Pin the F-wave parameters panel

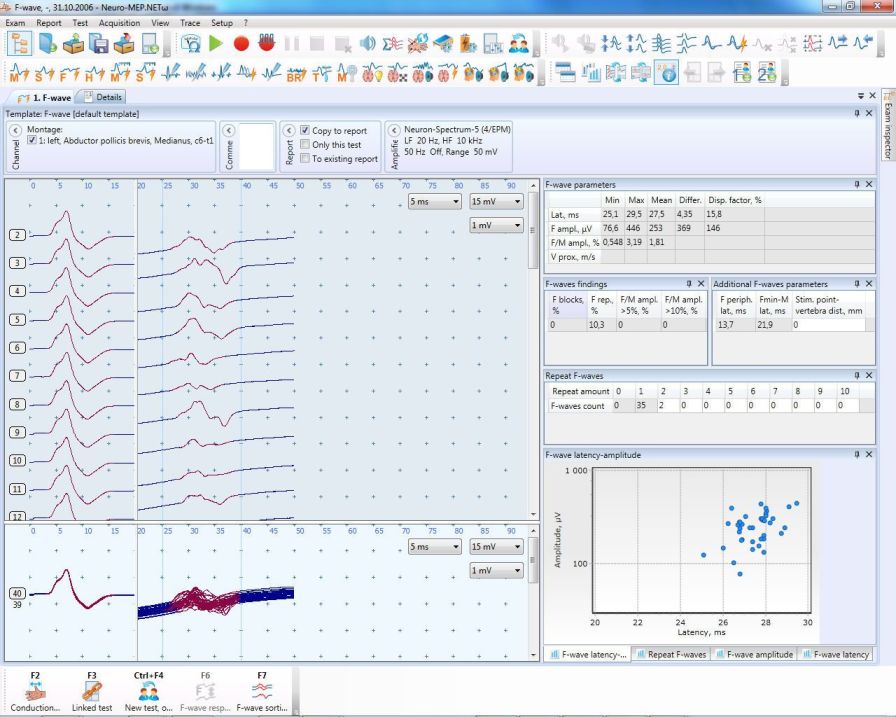[855, 184]
